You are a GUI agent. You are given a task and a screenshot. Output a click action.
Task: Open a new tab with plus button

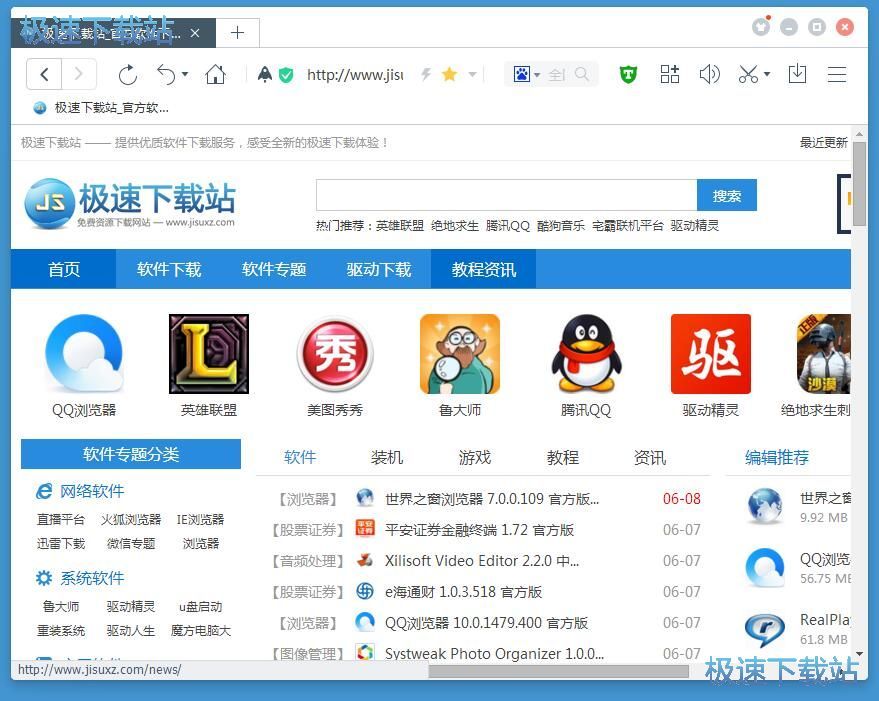click(238, 33)
